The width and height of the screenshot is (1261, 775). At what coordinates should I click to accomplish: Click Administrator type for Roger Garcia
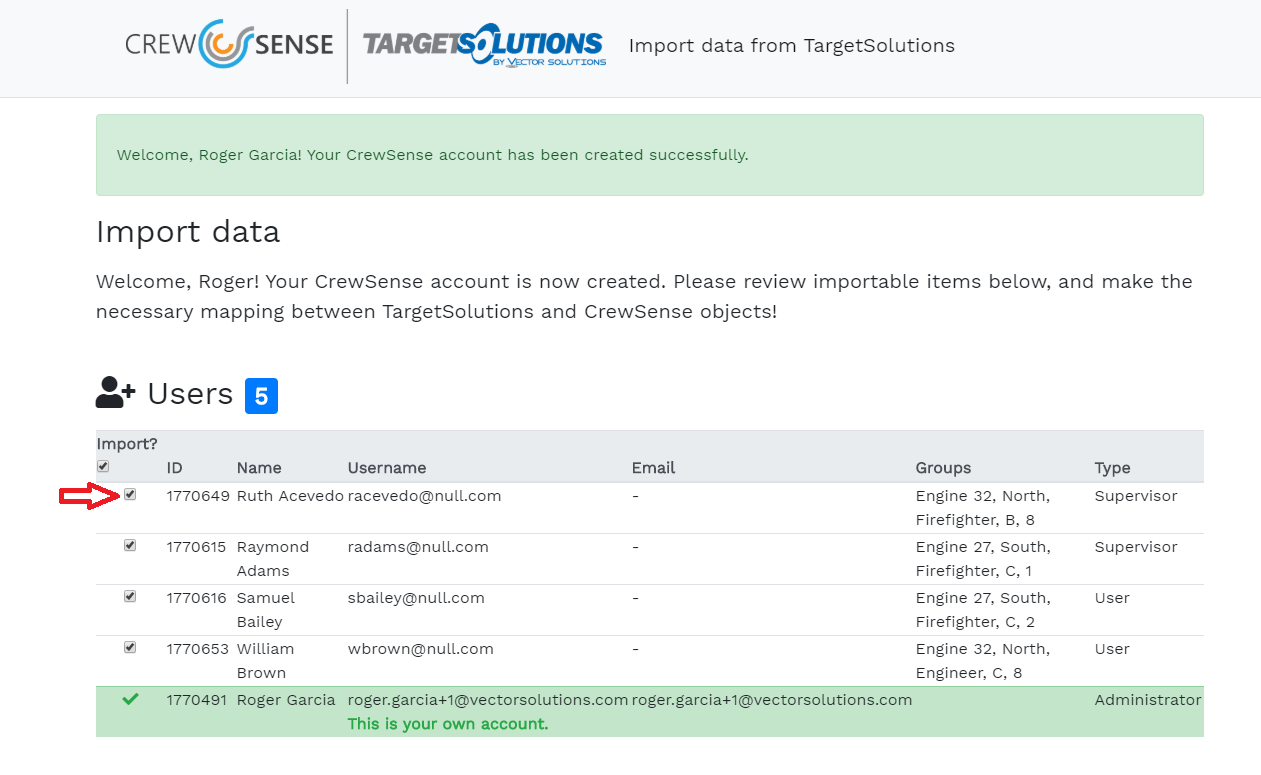pos(1148,700)
